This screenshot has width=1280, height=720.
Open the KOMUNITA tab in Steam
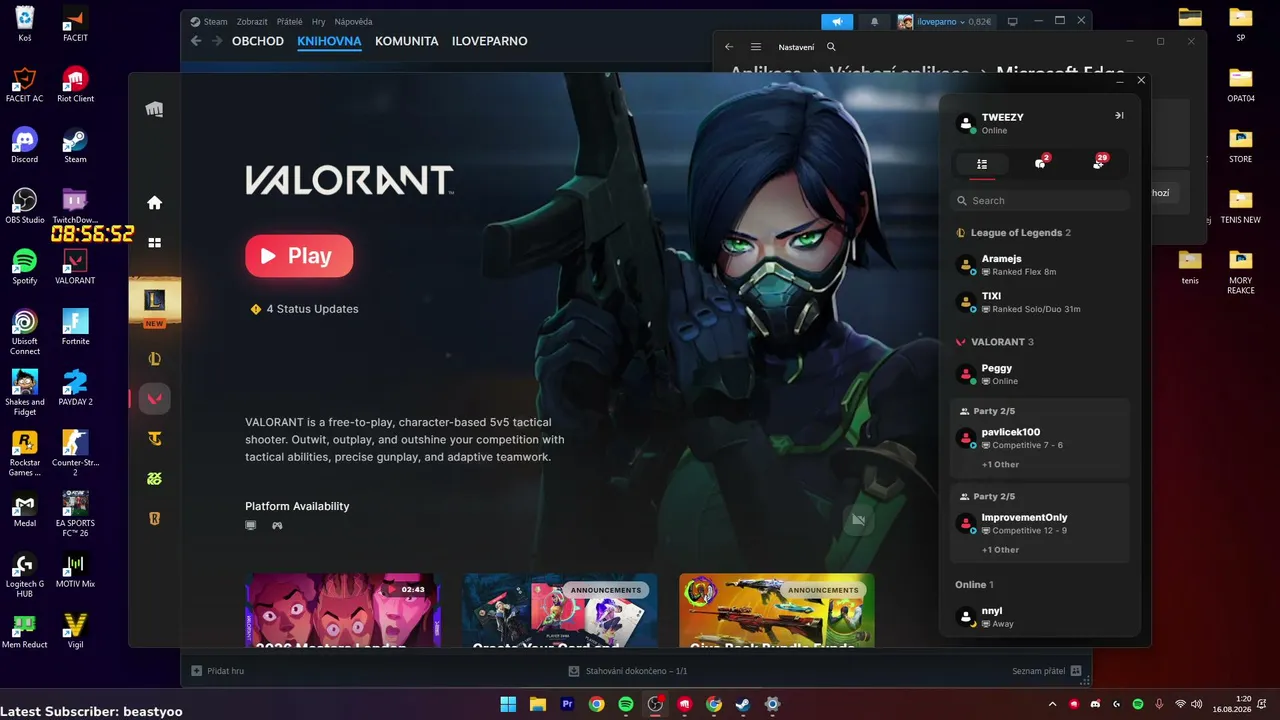click(407, 41)
